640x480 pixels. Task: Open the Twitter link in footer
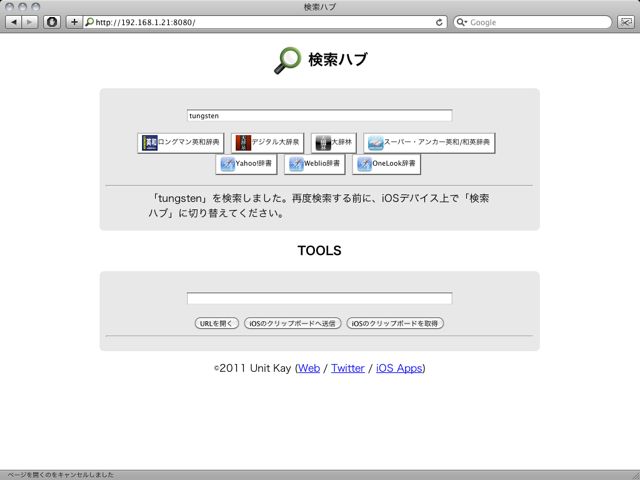pos(348,368)
